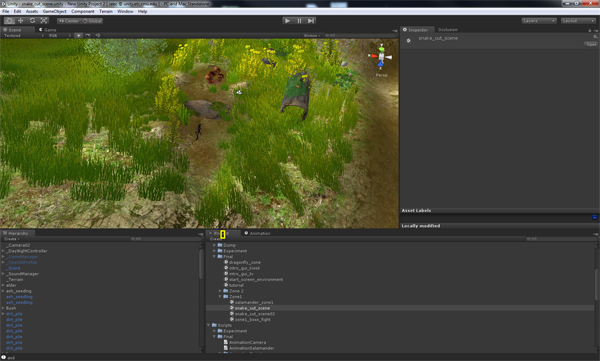Open the Layout dropdown

pos(578,21)
